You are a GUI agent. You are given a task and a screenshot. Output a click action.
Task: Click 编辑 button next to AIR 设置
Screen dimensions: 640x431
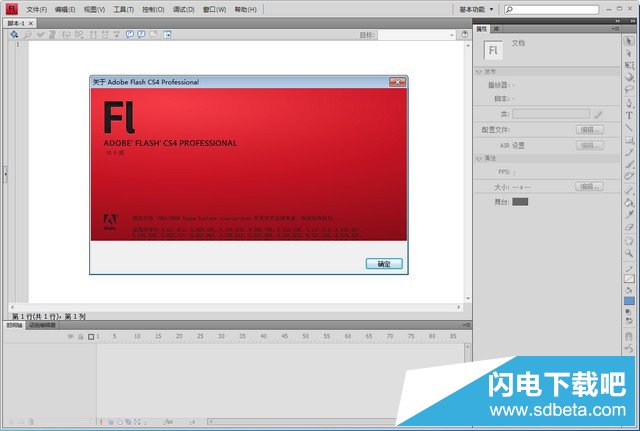coord(590,145)
